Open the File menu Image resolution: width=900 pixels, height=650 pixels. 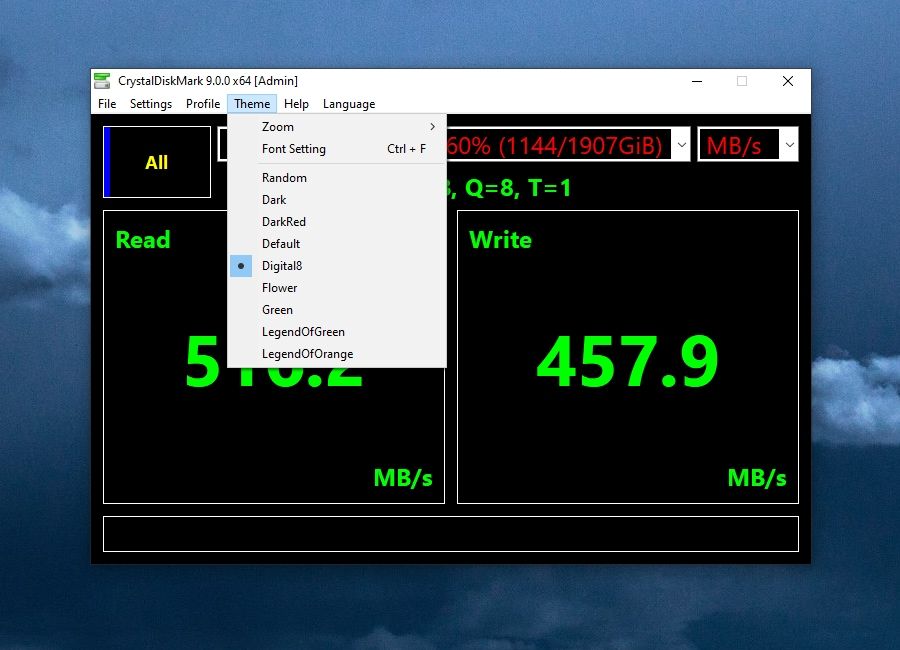click(x=107, y=104)
